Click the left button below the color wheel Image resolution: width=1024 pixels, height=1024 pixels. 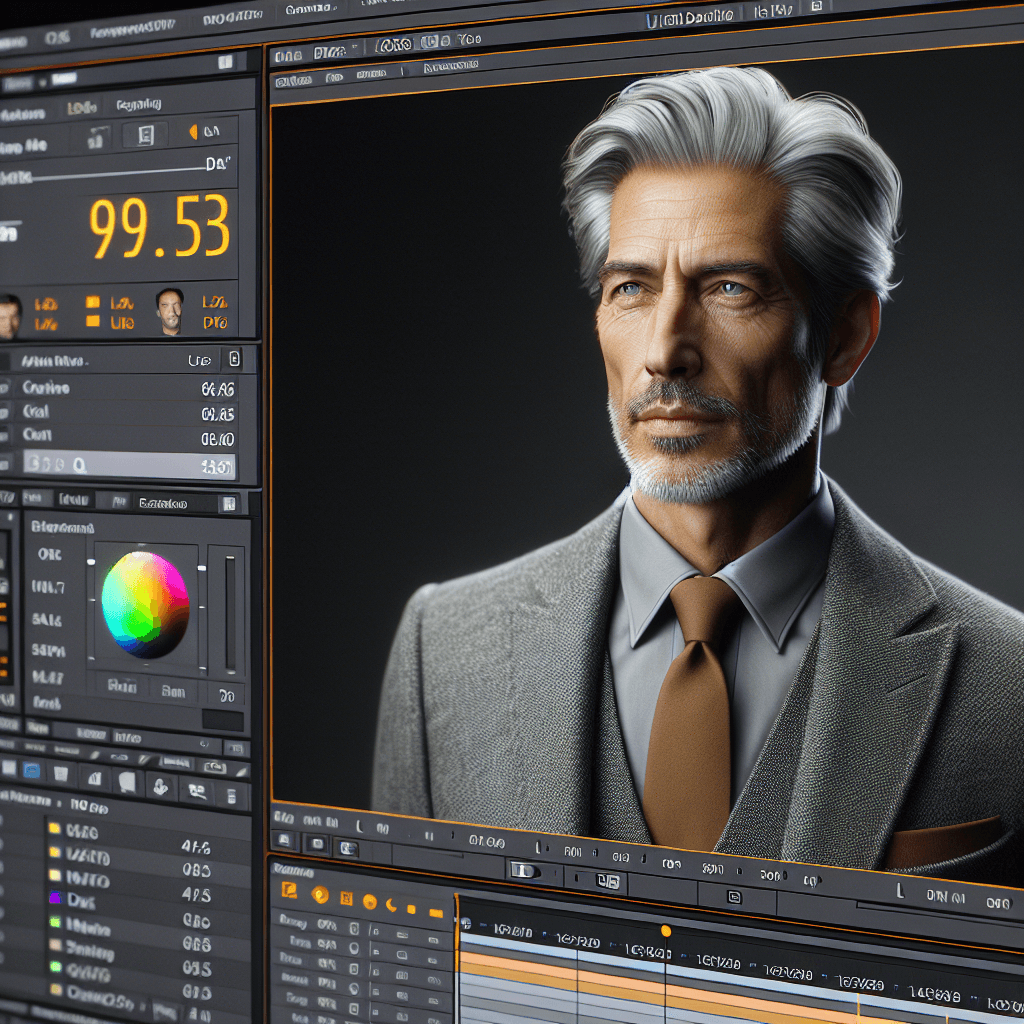(121, 687)
